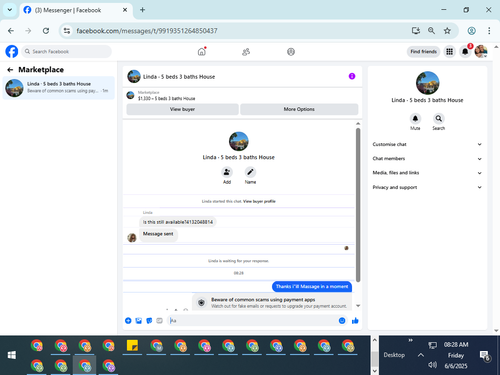This screenshot has width=500, height=375.
Task: Click the Add people icon in chat
Action: pyautogui.click(x=227, y=172)
